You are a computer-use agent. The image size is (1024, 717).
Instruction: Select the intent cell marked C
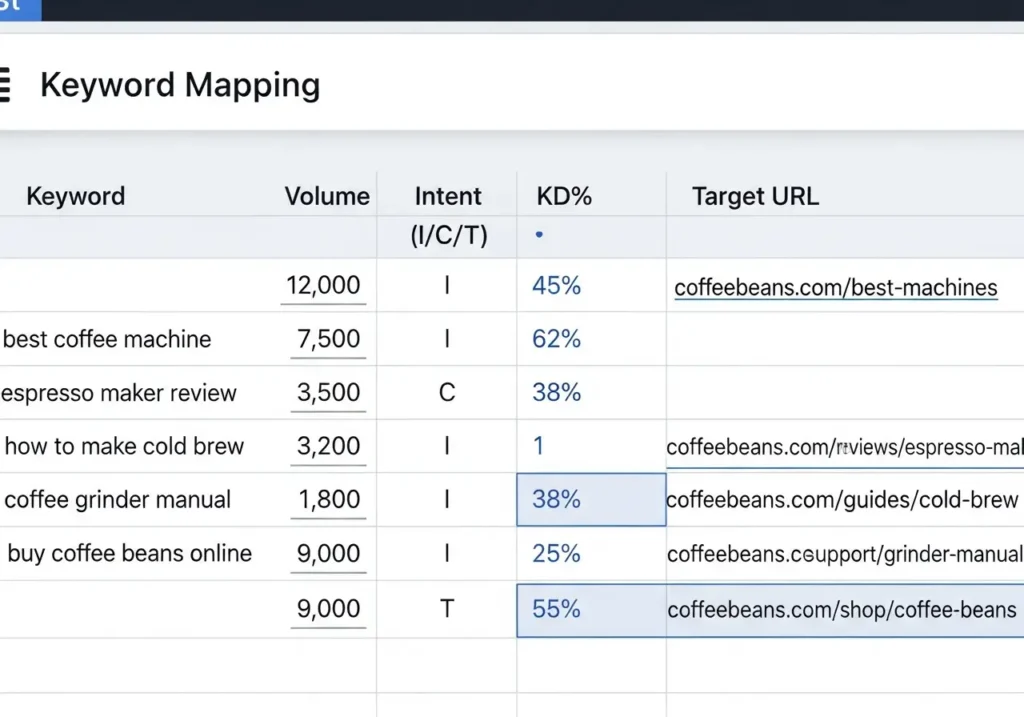tap(447, 393)
